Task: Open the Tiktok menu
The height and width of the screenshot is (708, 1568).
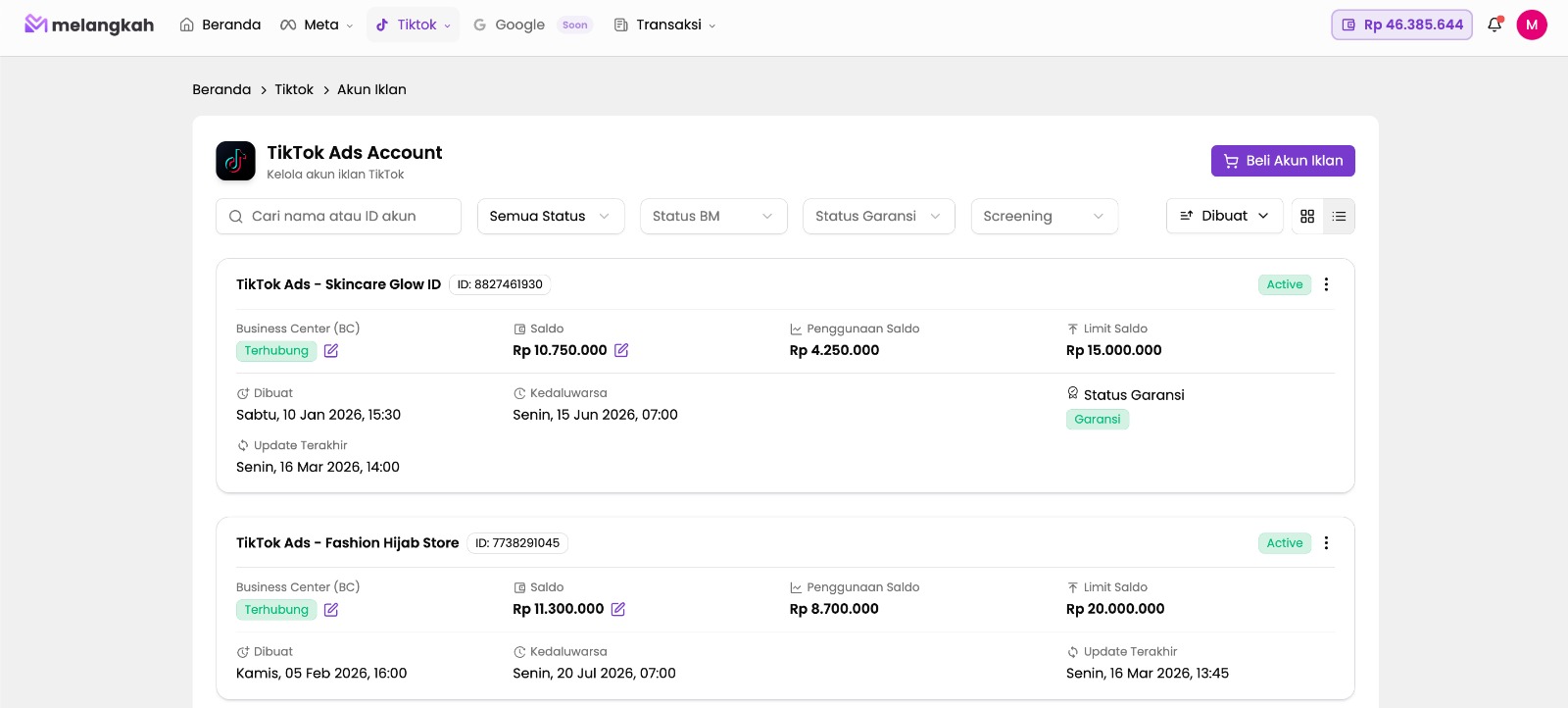Action: [x=414, y=25]
